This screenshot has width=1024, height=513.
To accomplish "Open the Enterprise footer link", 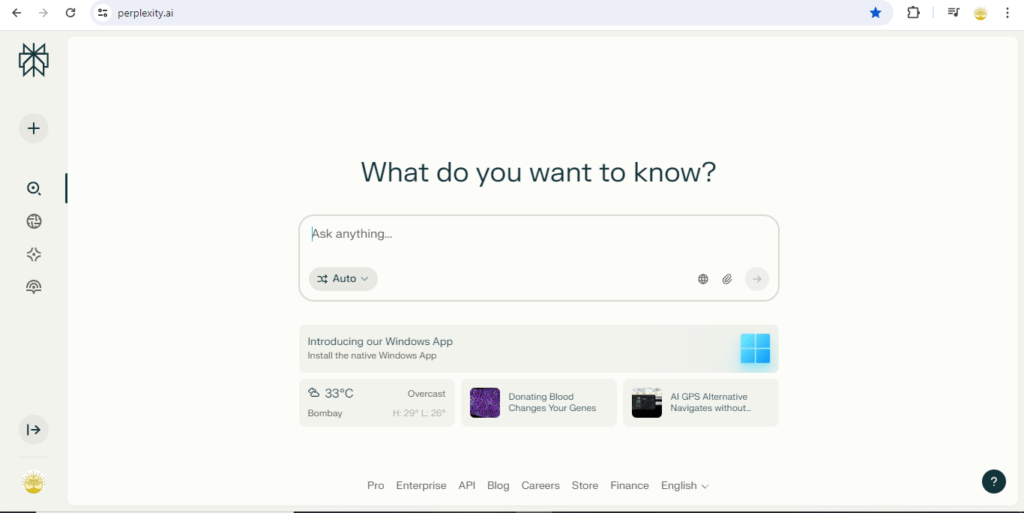I will 421,486.
